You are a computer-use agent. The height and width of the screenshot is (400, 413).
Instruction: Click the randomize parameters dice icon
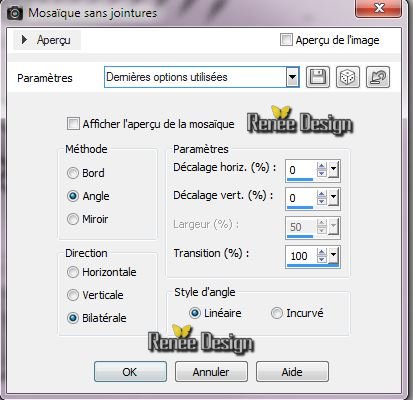(x=348, y=77)
